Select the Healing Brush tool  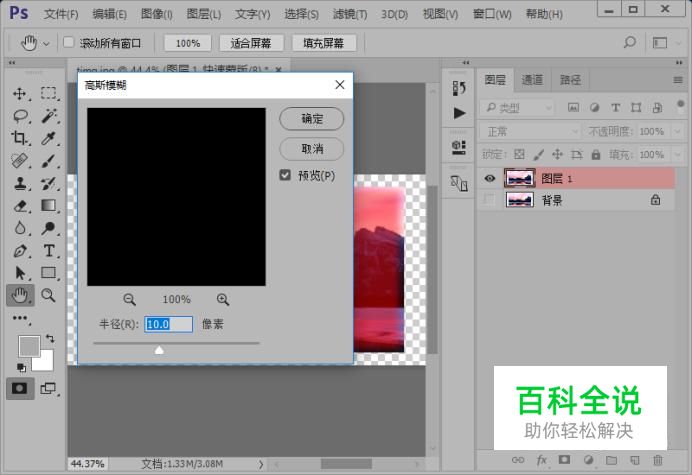(x=19, y=161)
